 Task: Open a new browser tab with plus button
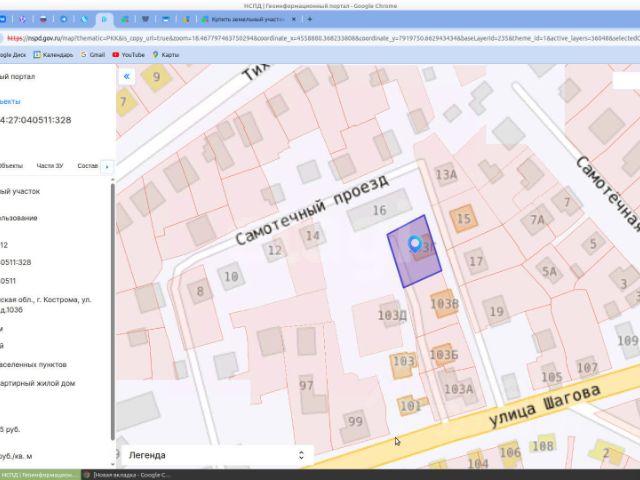point(310,19)
